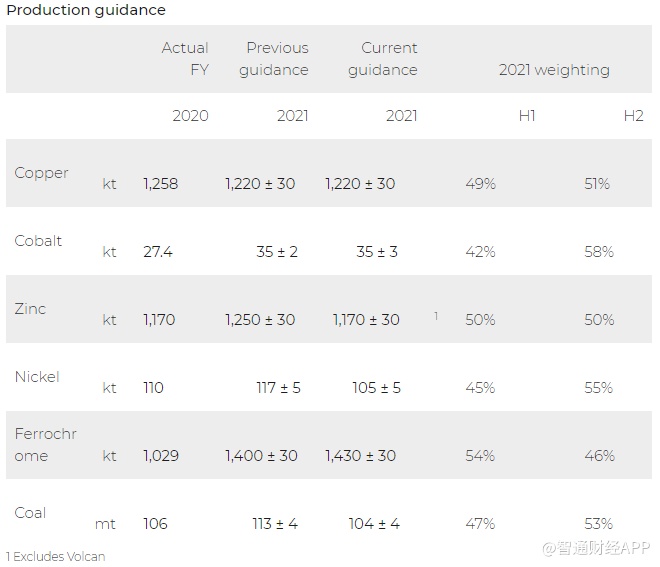Select the Ferrochrome row label

(46, 445)
